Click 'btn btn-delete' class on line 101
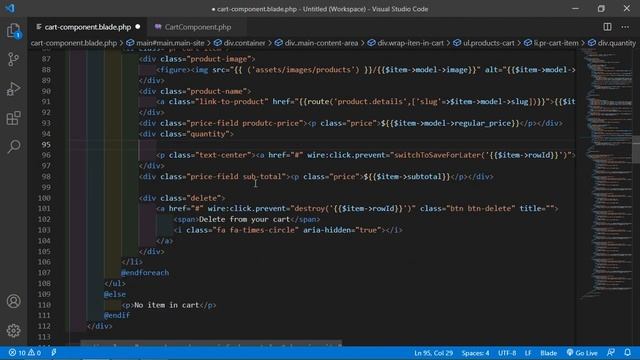Screen dimensions: 640x360 click(x=480, y=209)
